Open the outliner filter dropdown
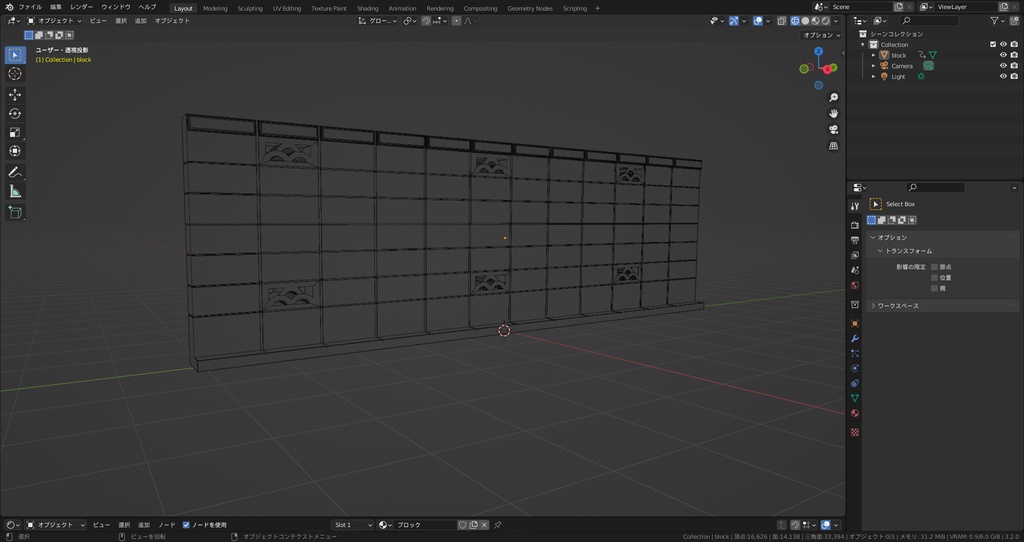 coord(997,21)
